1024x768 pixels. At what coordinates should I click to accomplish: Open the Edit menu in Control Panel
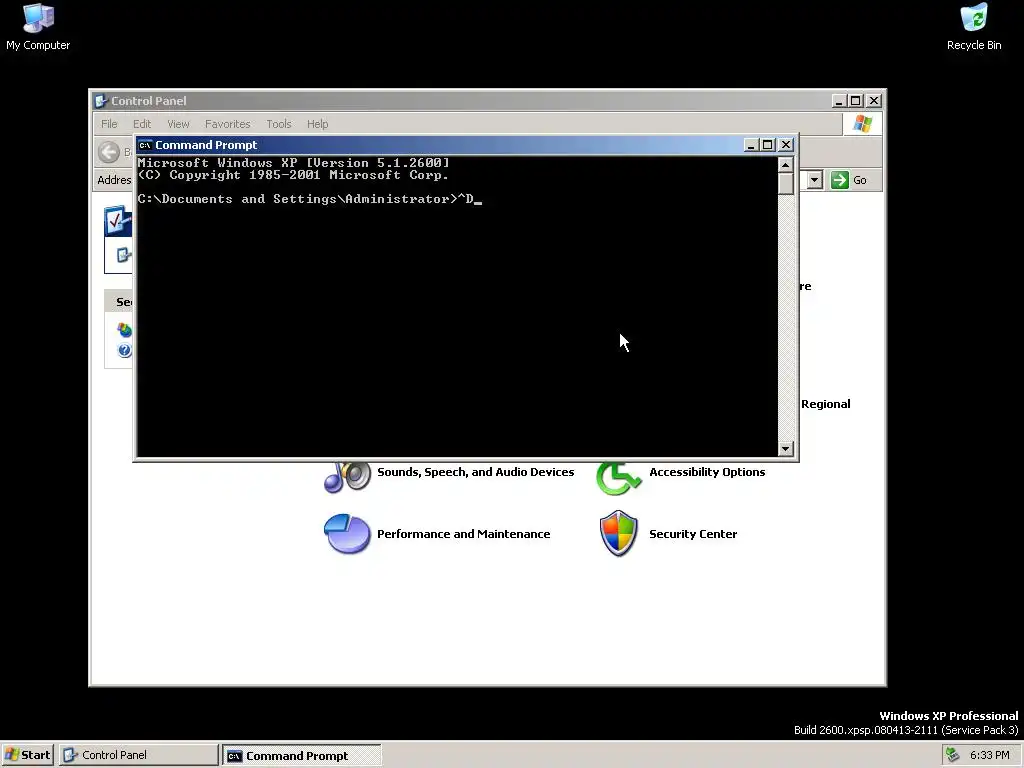(x=142, y=124)
